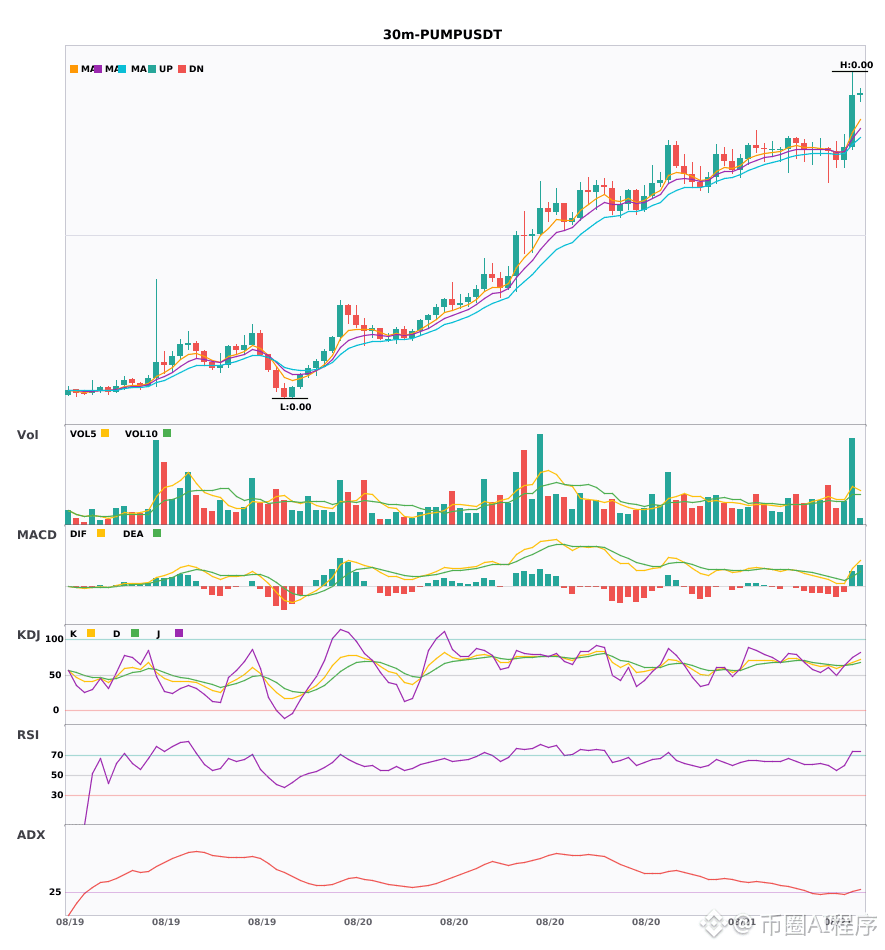Click the DN legend text
This screenshot has height=950, width=885.
click(x=196, y=69)
